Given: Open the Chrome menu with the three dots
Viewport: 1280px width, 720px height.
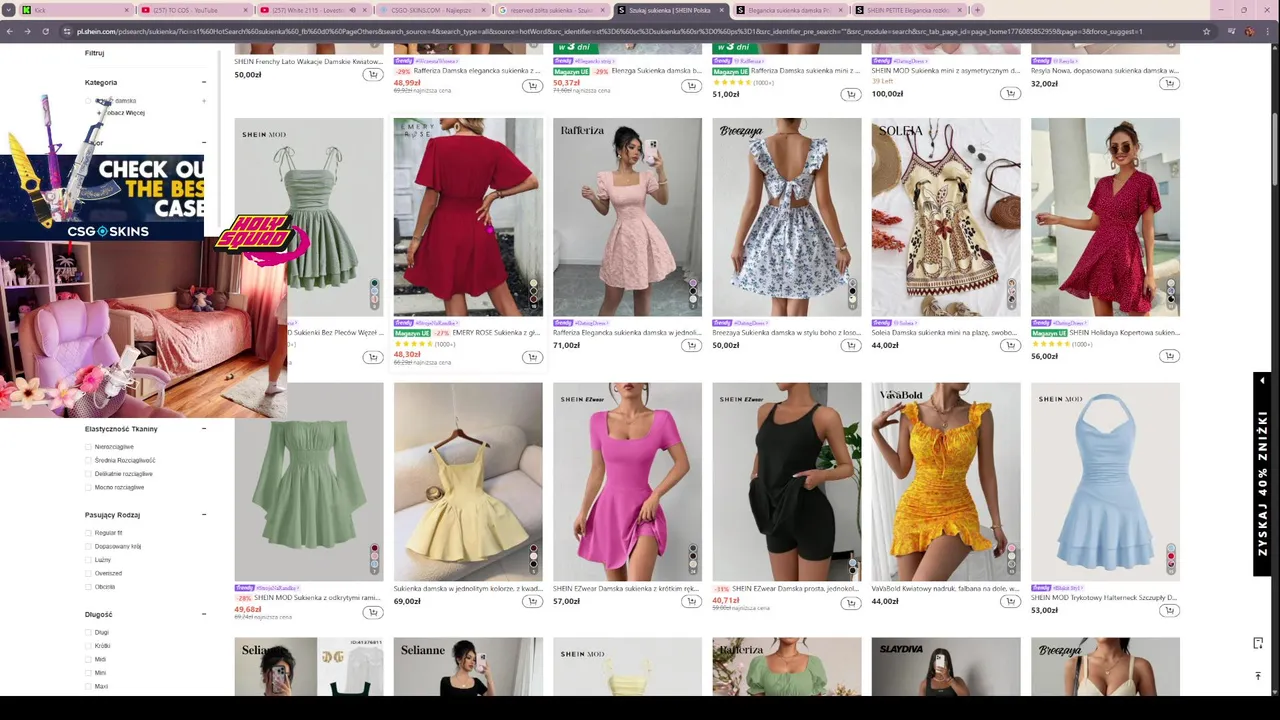Looking at the screenshot, I should point(1270,31).
